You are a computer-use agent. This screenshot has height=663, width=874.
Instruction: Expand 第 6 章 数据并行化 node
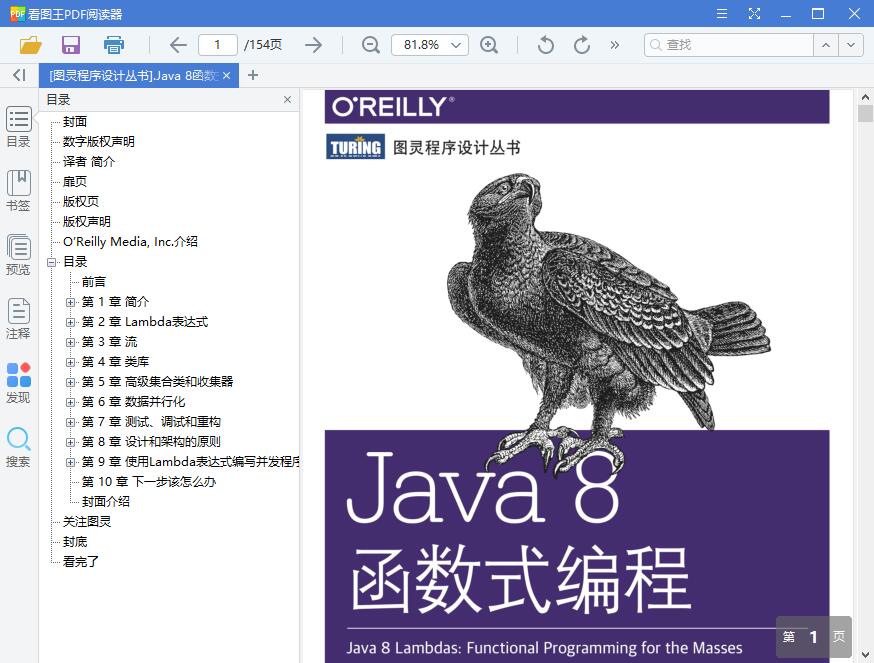pyautogui.click(x=70, y=402)
